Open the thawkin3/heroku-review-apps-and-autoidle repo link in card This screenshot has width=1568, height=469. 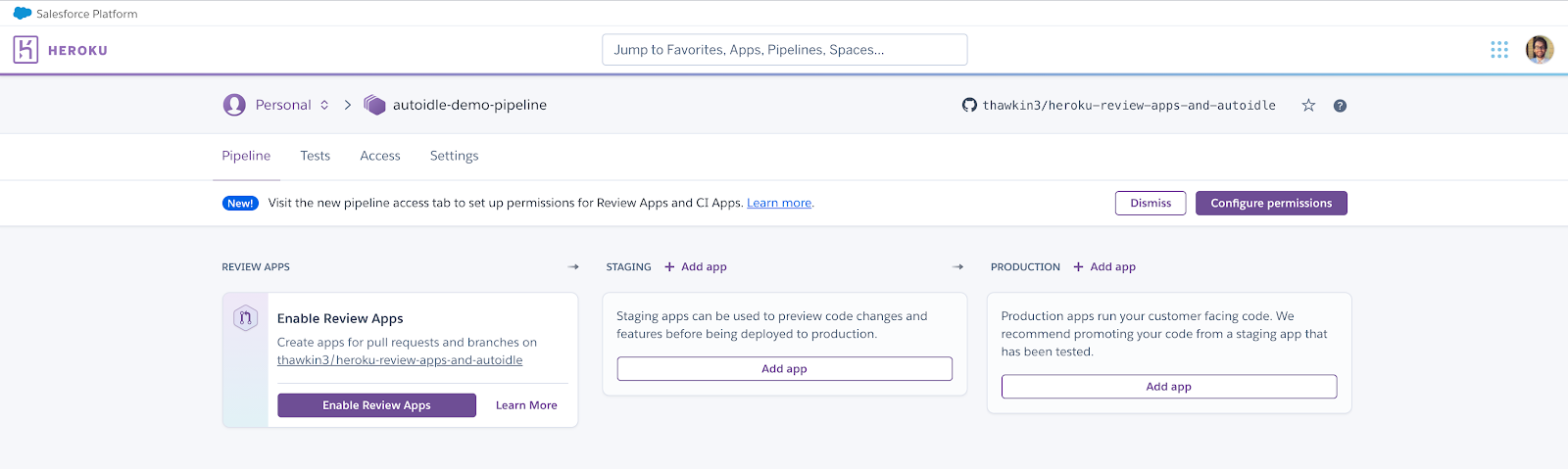click(400, 360)
